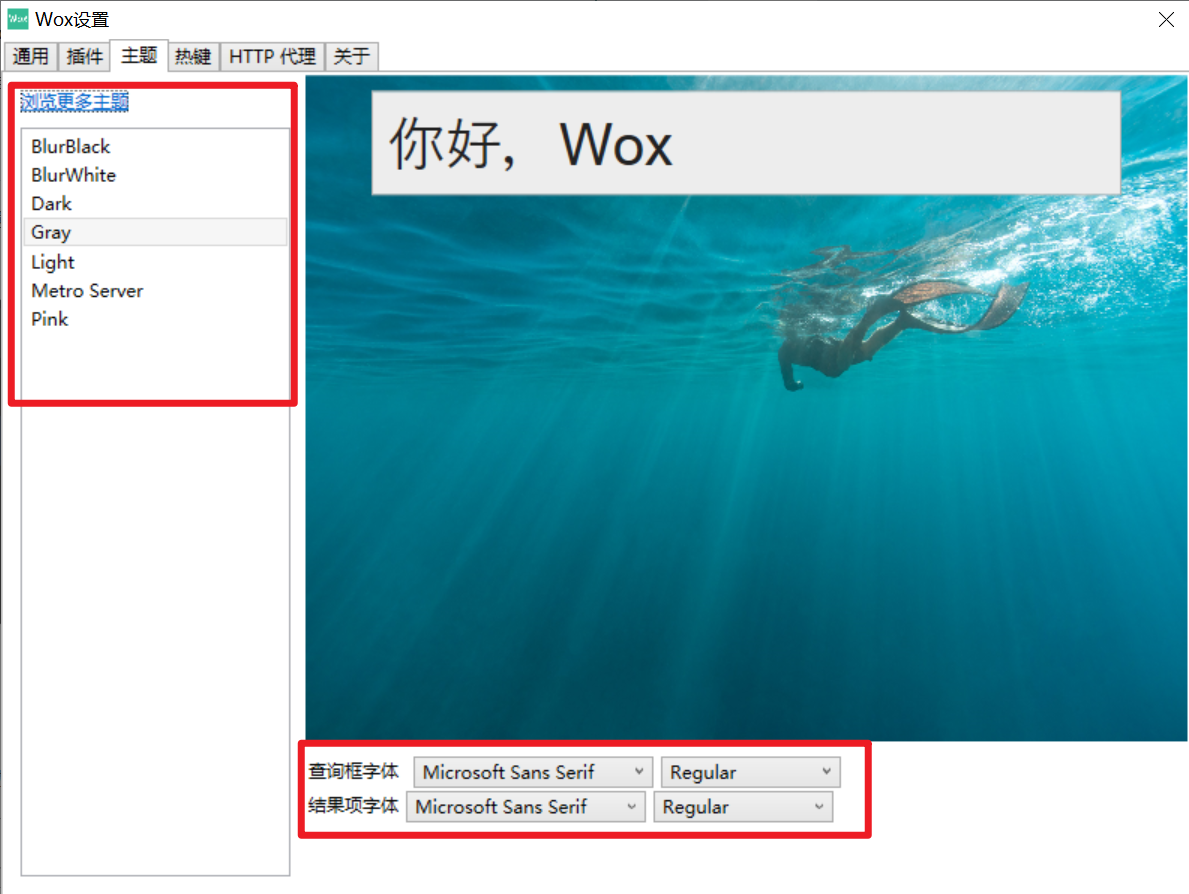Open the 关于 tab
This screenshot has height=894, width=1189.
[x=350, y=56]
